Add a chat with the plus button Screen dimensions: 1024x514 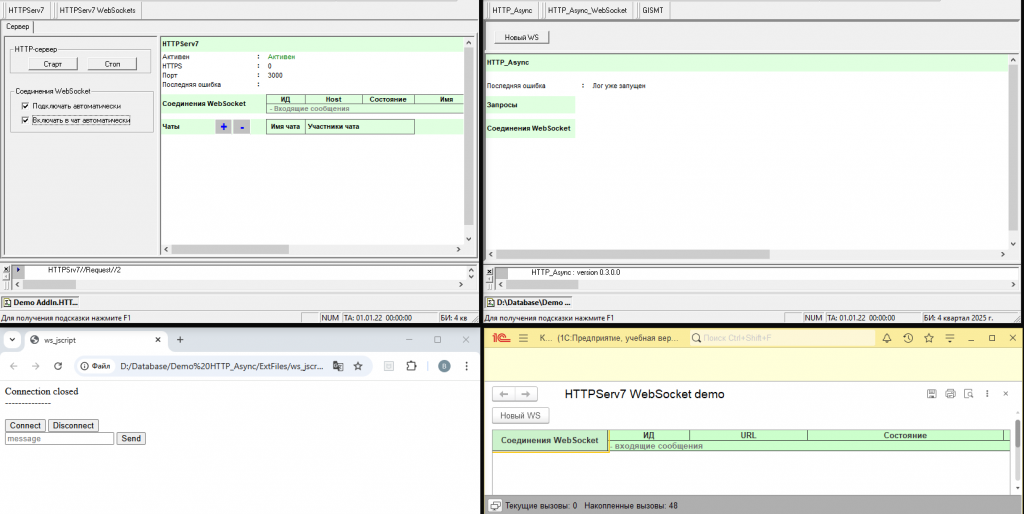pos(223,127)
